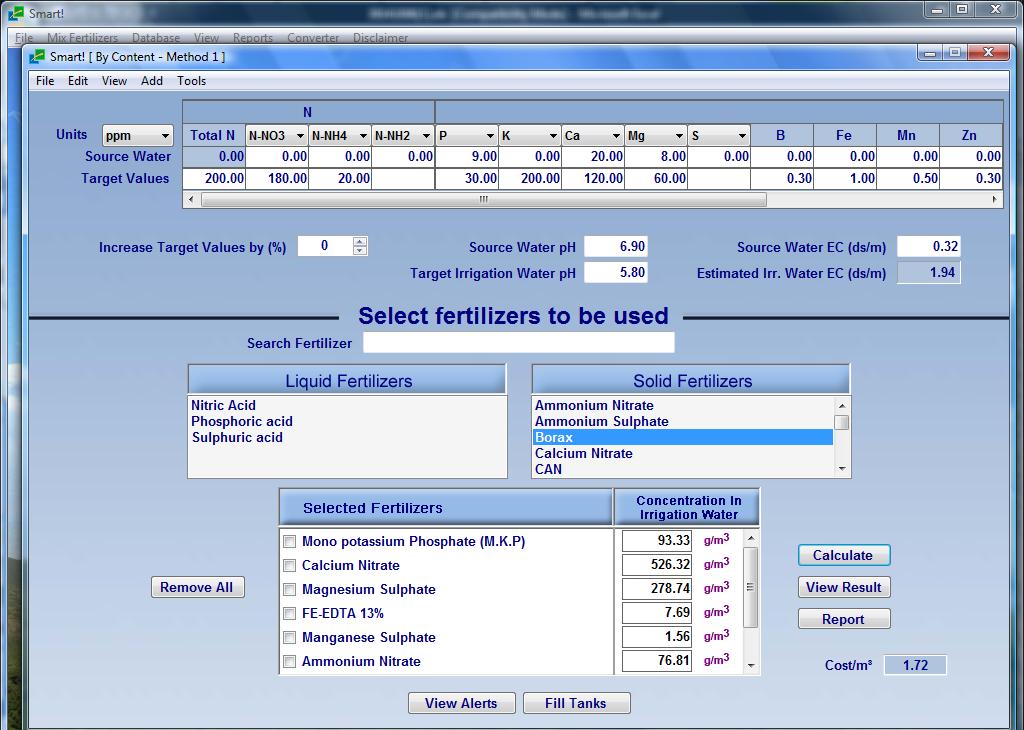This screenshot has width=1024, height=730.
Task: Click the Solid Fertilizers list scroll-down arrow
Action: [x=842, y=469]
